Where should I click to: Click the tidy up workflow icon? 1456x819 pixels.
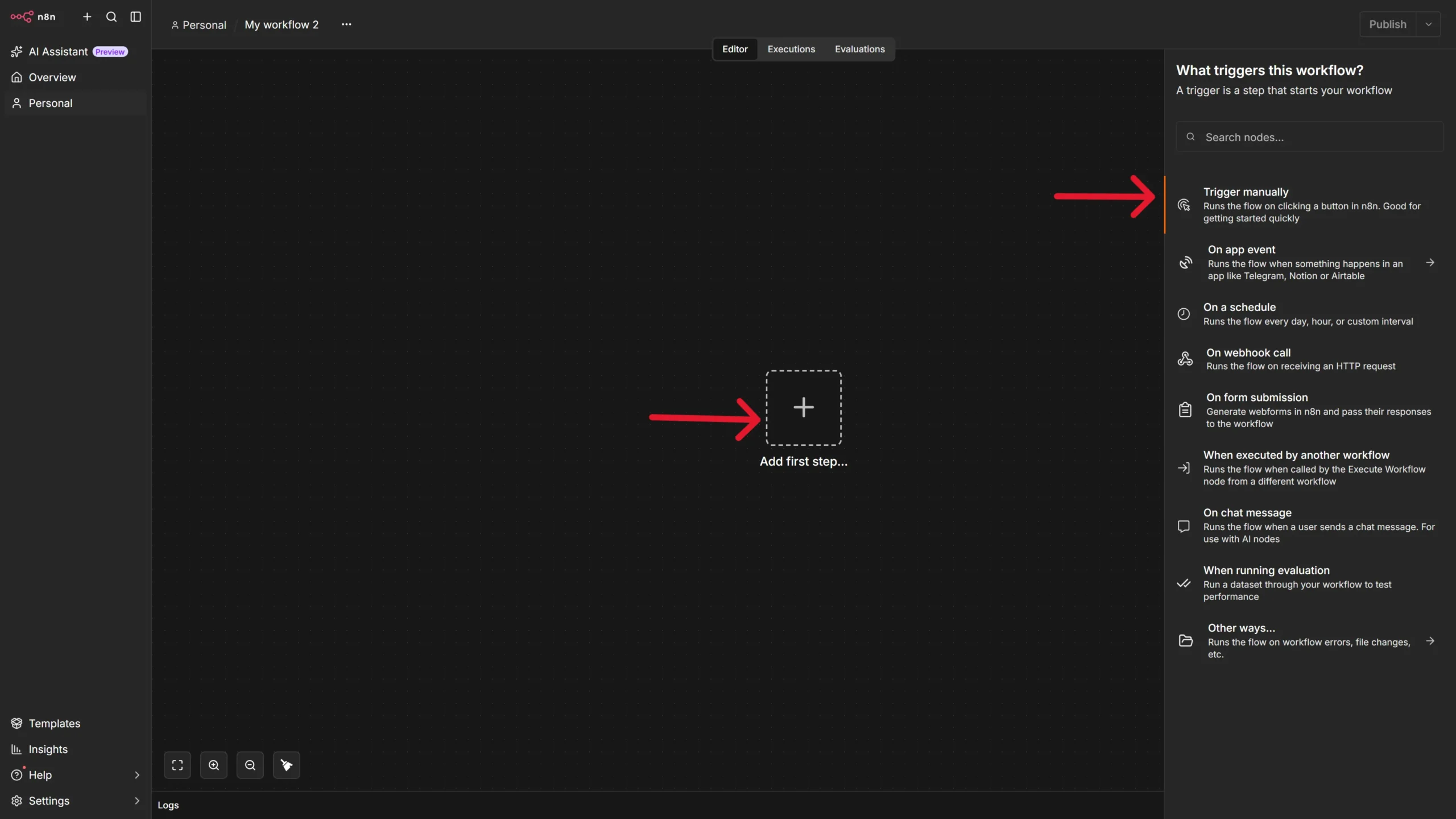click(x=287, y=765)
